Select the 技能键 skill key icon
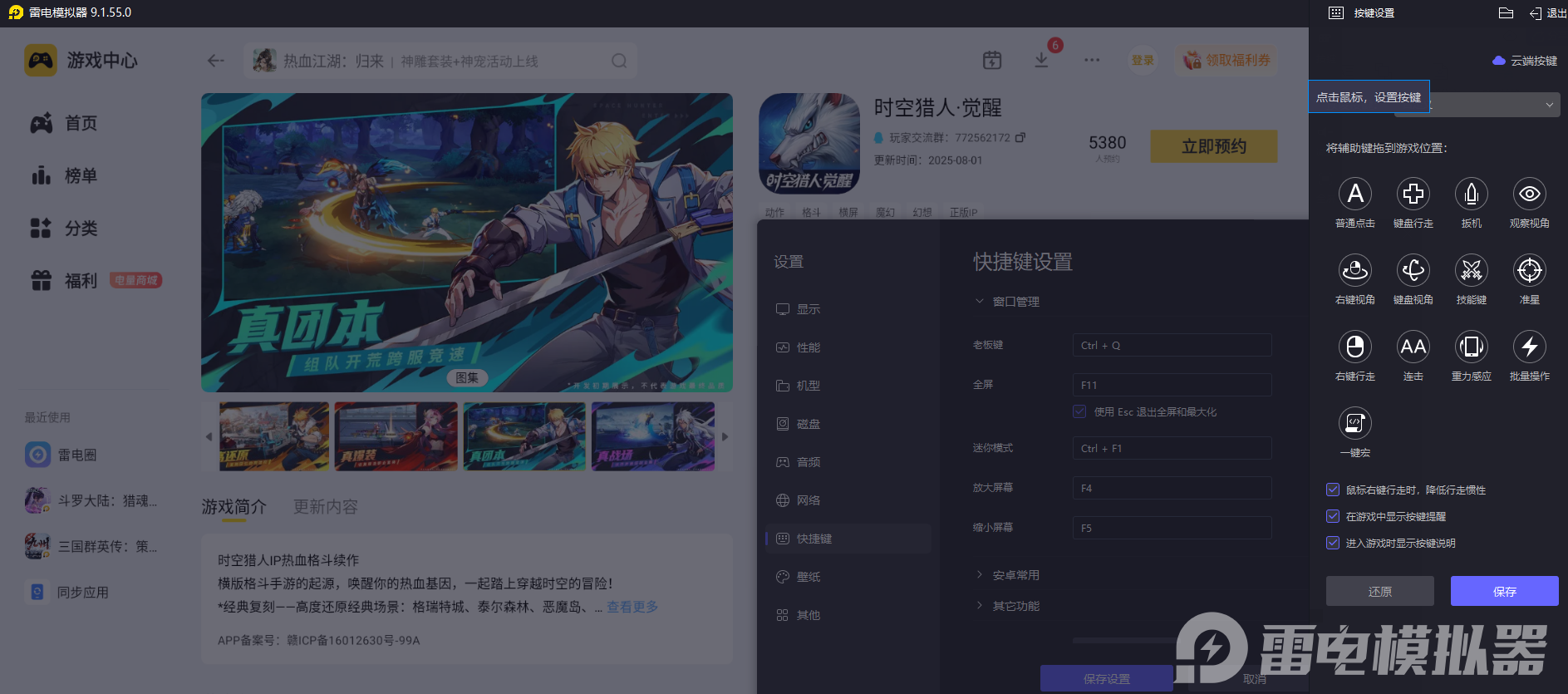This screenshot has width=1568, height=694. 1471,270
